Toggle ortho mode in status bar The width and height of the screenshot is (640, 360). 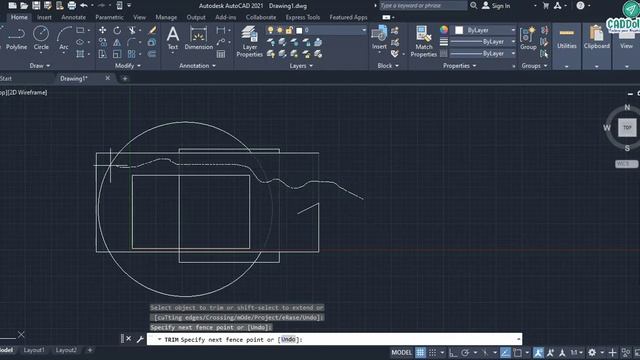coord(453,352)
